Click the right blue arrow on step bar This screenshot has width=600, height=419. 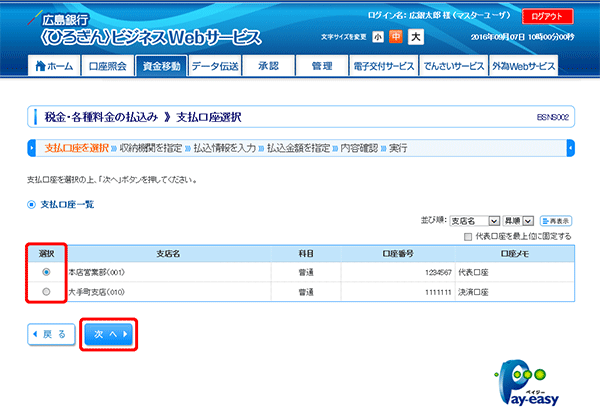[571, 148]
